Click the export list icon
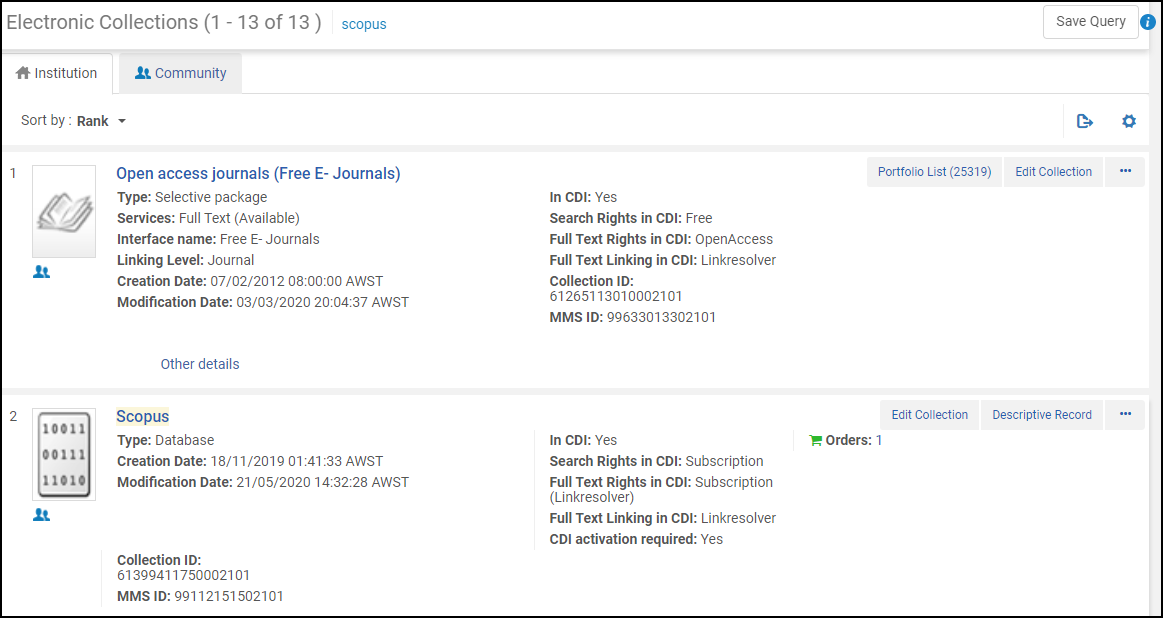The width and height of the screenshot is (1163, 618). [1084, 121]
